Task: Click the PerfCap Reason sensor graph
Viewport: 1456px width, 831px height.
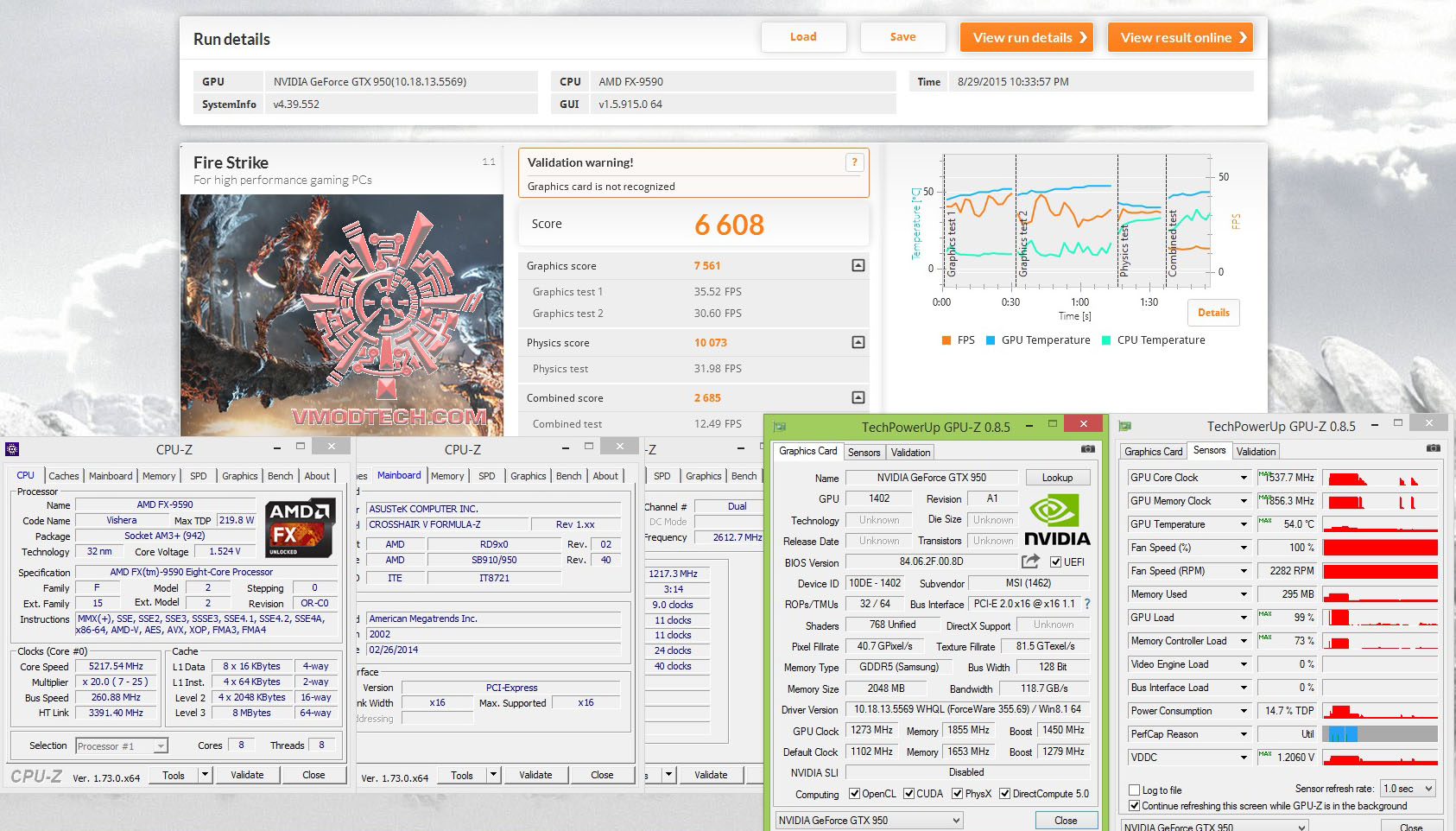Action: [x=1380, y=734]
